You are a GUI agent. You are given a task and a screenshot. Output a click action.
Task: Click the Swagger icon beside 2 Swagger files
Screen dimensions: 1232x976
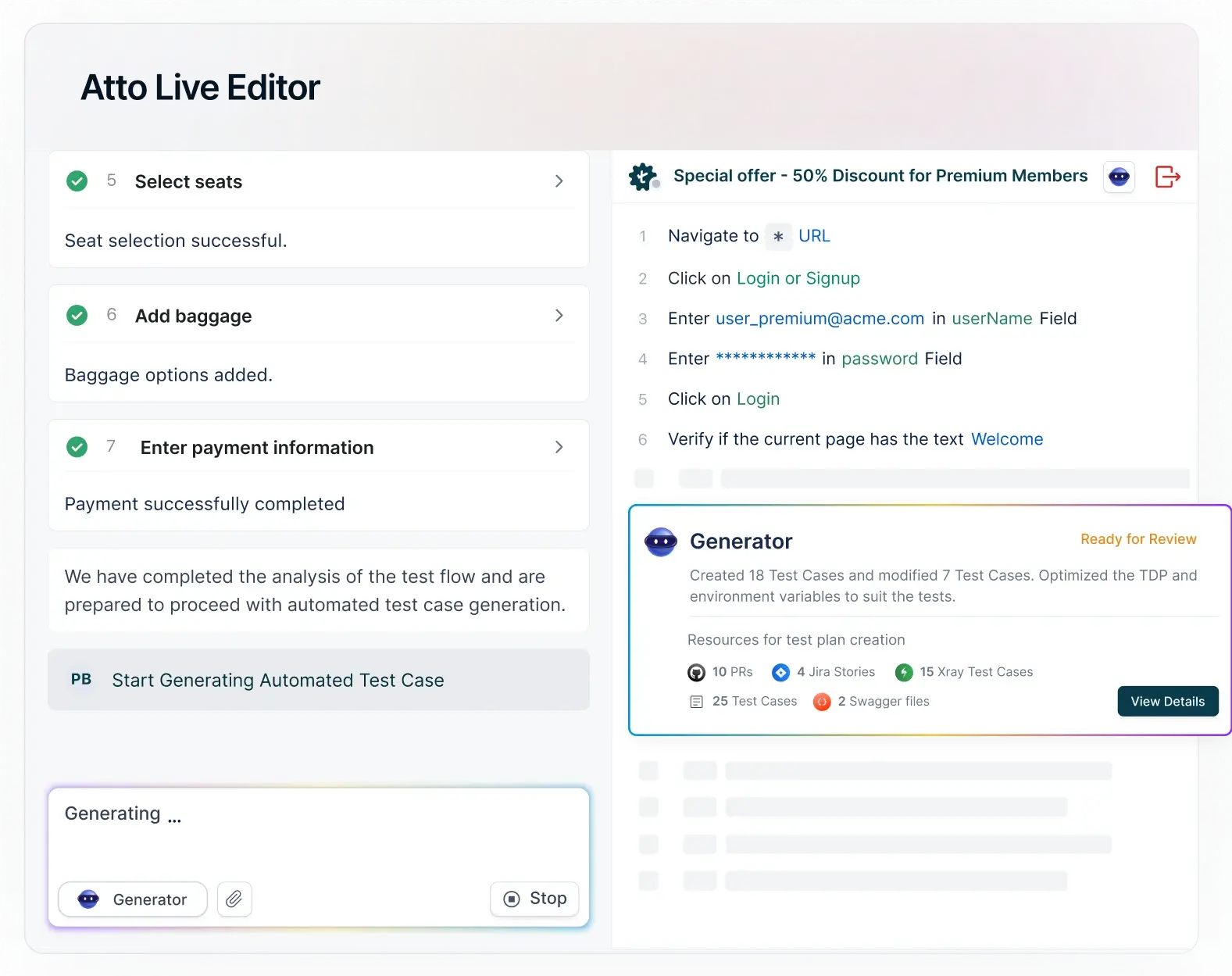point(822,702)
